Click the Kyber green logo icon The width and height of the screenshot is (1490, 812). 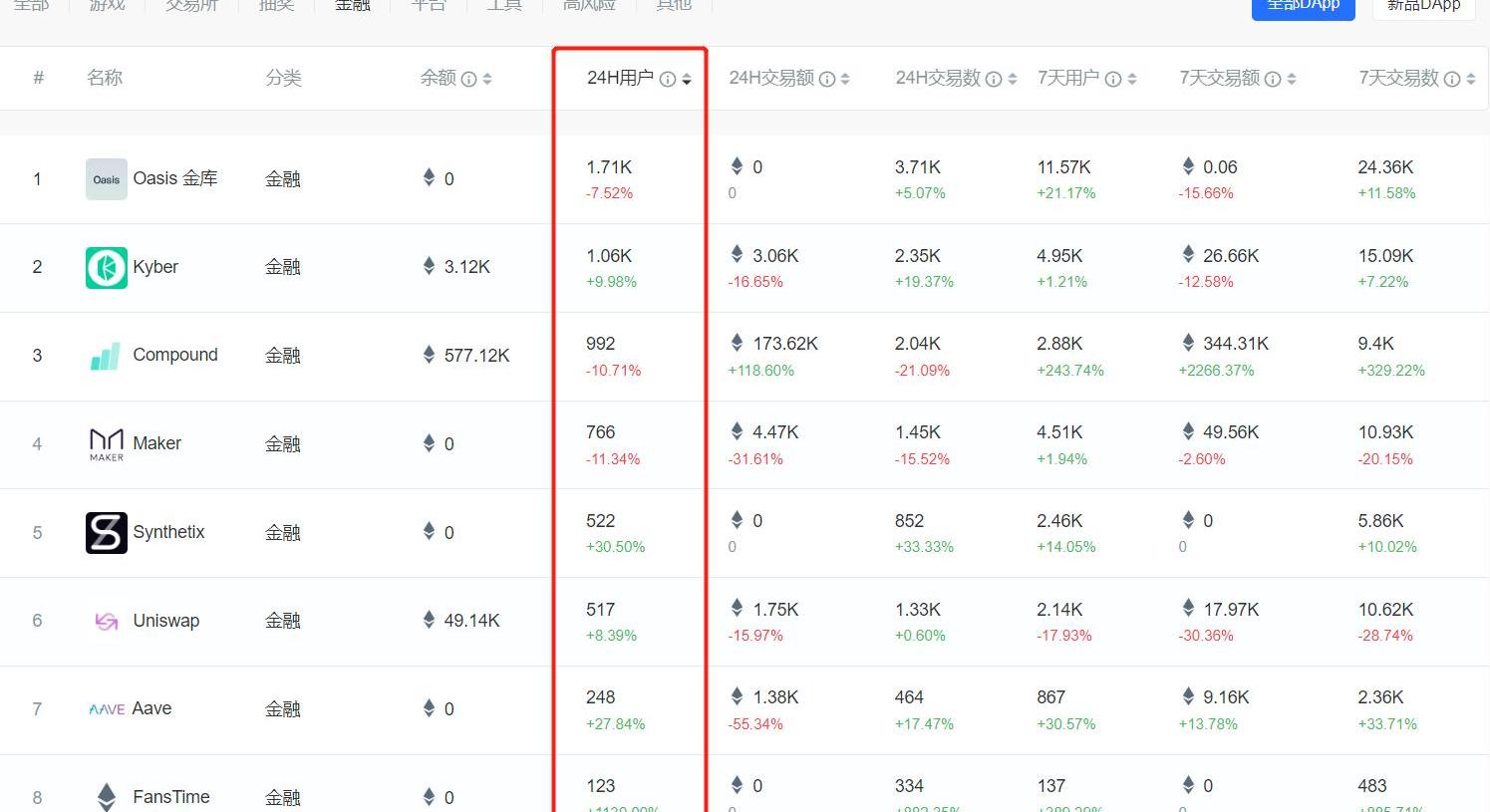[x=107, y=268]
